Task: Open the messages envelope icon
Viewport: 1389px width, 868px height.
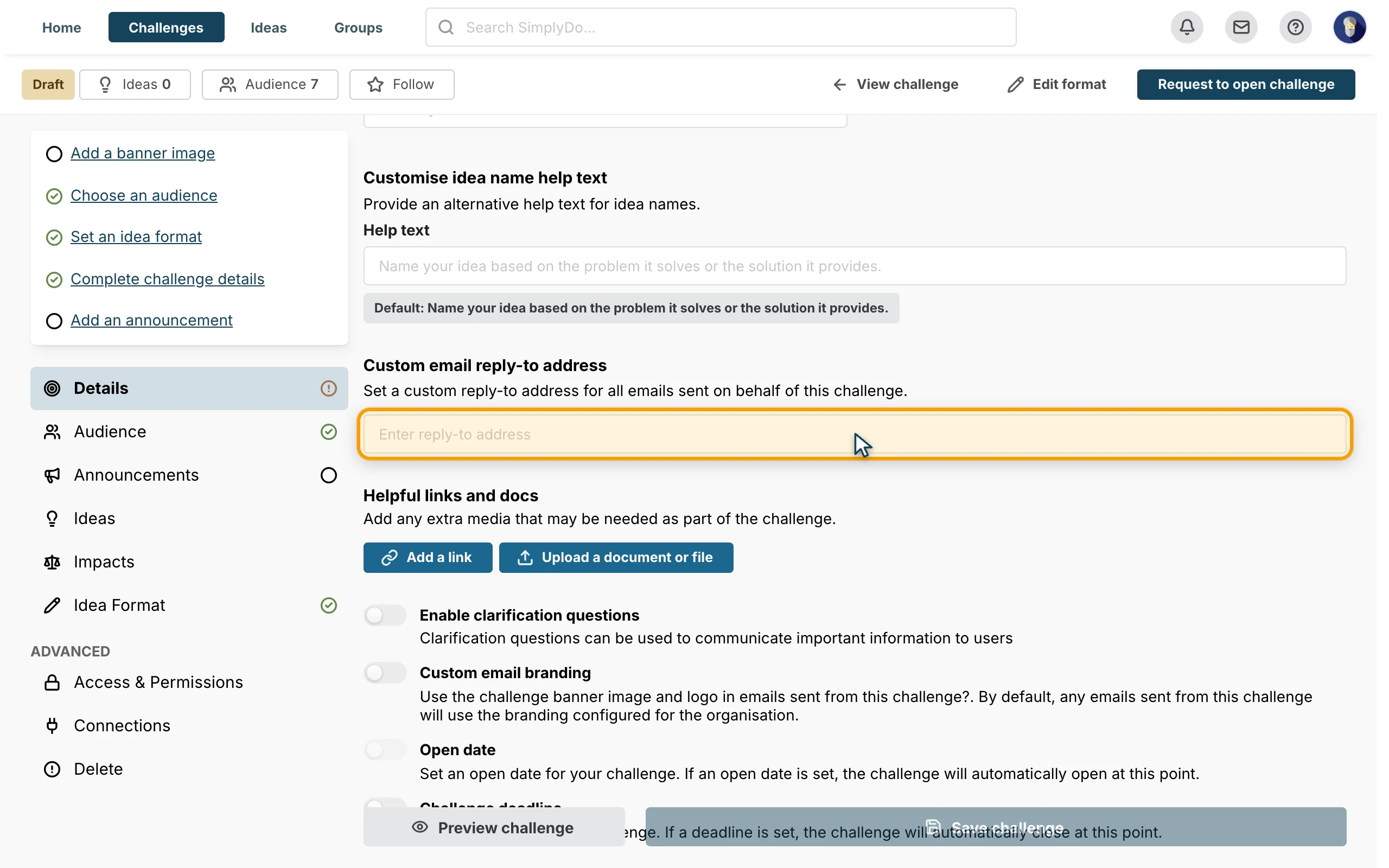Action: (1240, 27)
